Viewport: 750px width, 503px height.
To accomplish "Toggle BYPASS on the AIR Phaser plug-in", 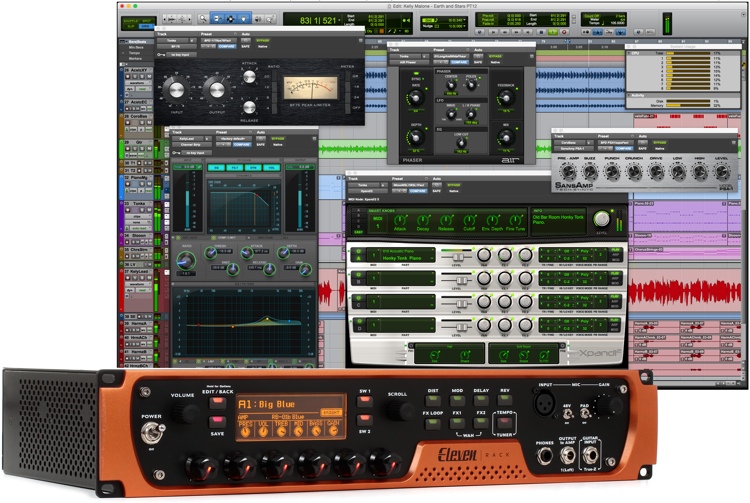I will coord(495,56).
